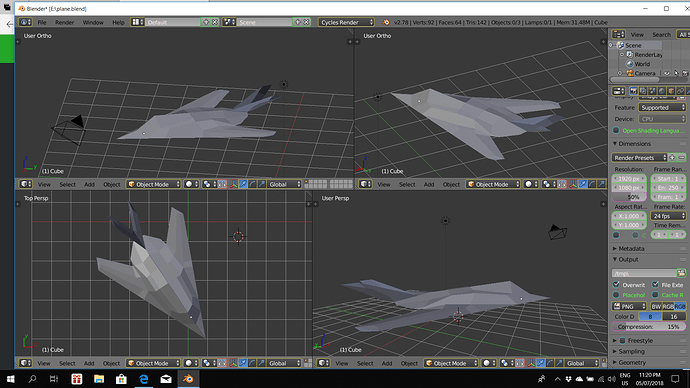
Task: Open the Render menu
Action: 64,22
